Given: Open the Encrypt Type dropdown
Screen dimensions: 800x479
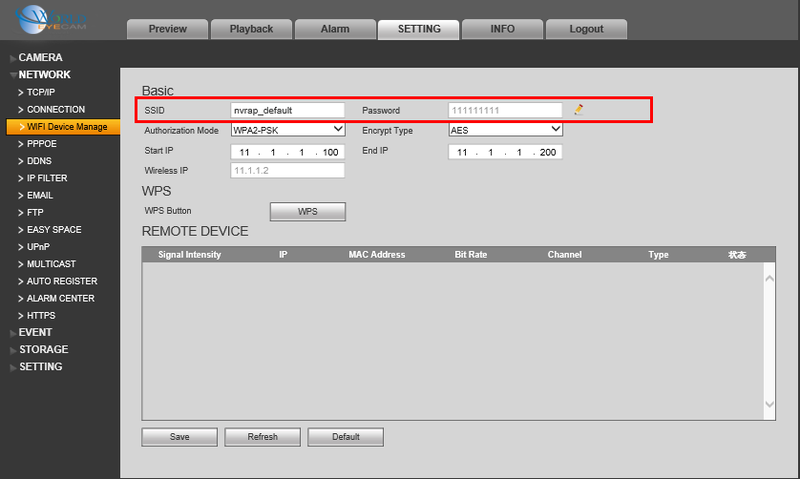Looking at the screenshot, I should point(506,130).
